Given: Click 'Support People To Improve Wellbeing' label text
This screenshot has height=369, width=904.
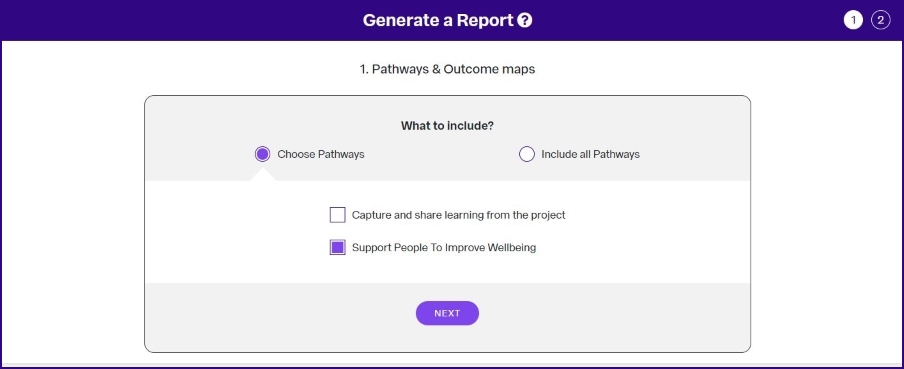Looking at the screenshot, I should coord(444,247).
